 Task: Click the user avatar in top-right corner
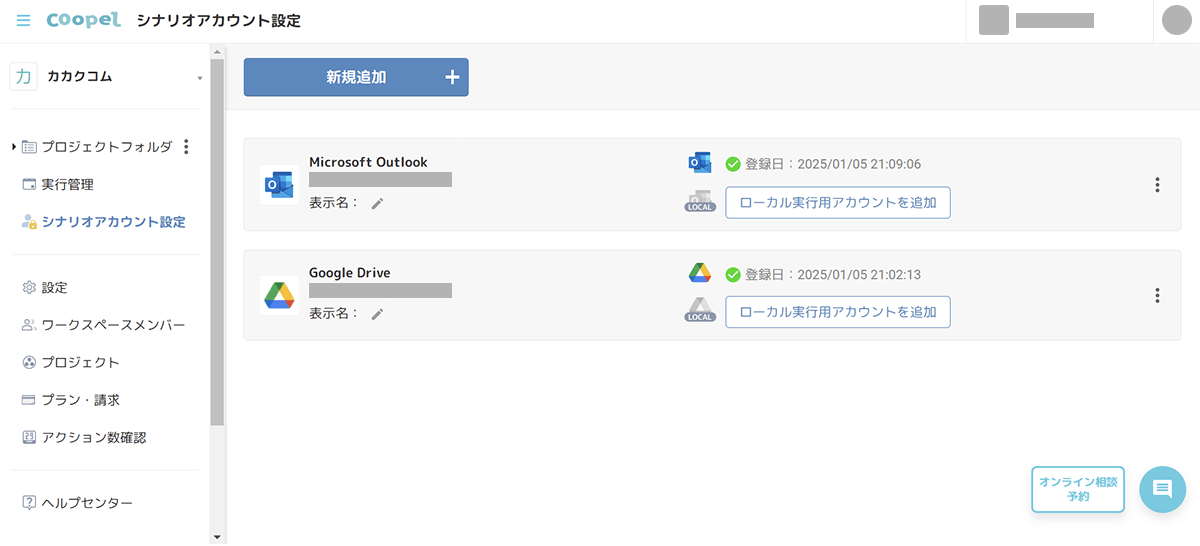[x=1178, y=21]
